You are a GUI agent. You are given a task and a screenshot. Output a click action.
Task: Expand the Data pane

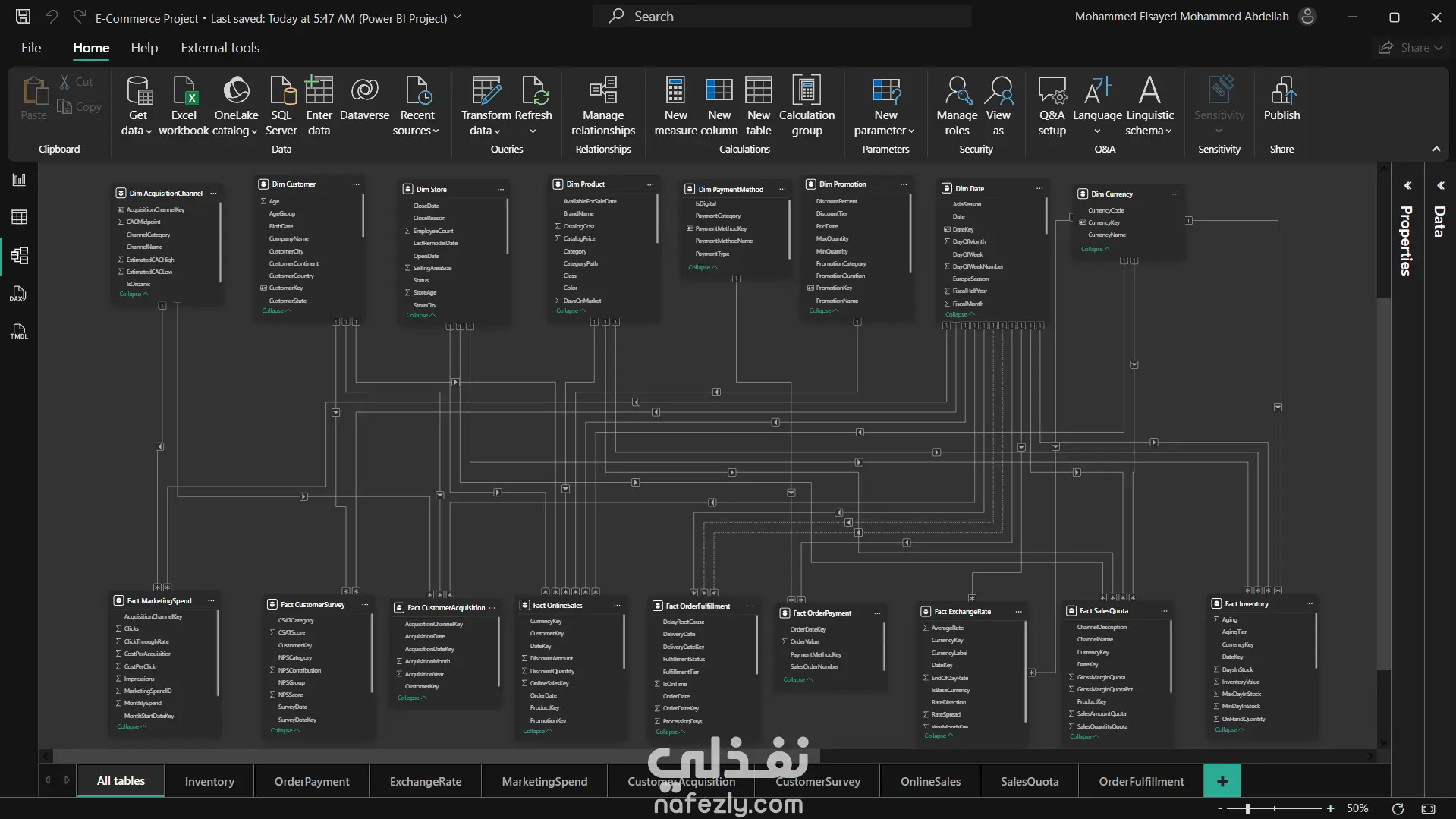(x=1440, y=186)
